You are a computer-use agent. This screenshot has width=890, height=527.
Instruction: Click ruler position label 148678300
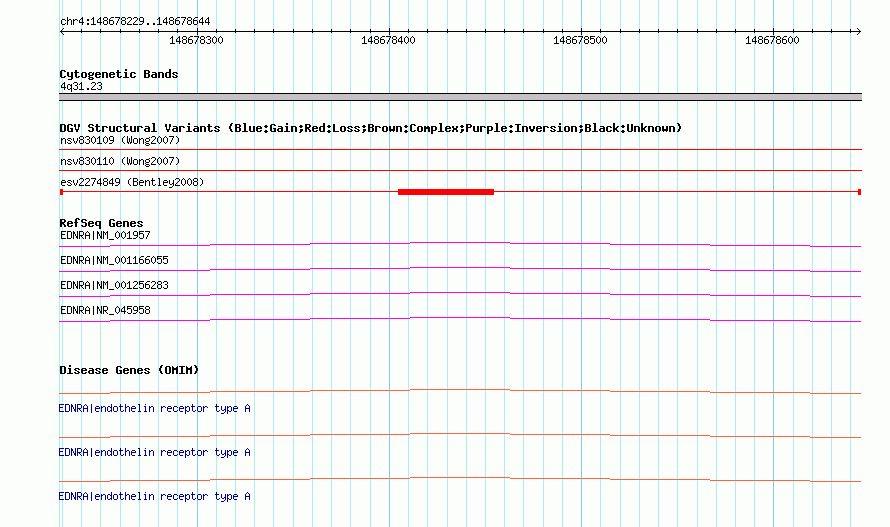point(196,40)
